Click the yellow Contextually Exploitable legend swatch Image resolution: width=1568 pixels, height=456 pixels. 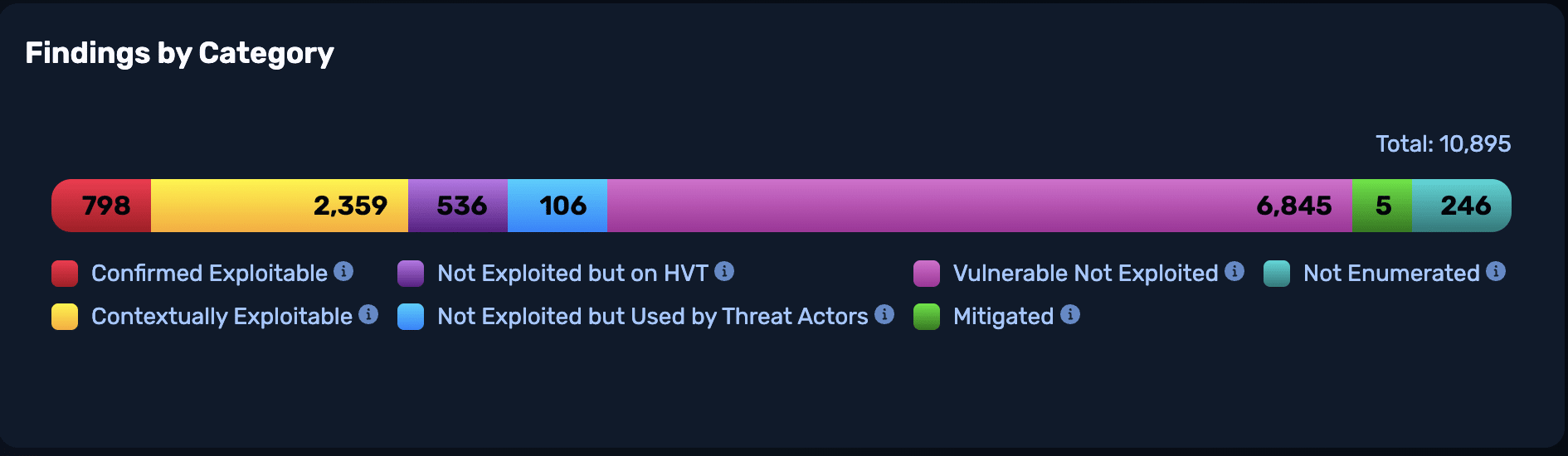tap(65, 316)
